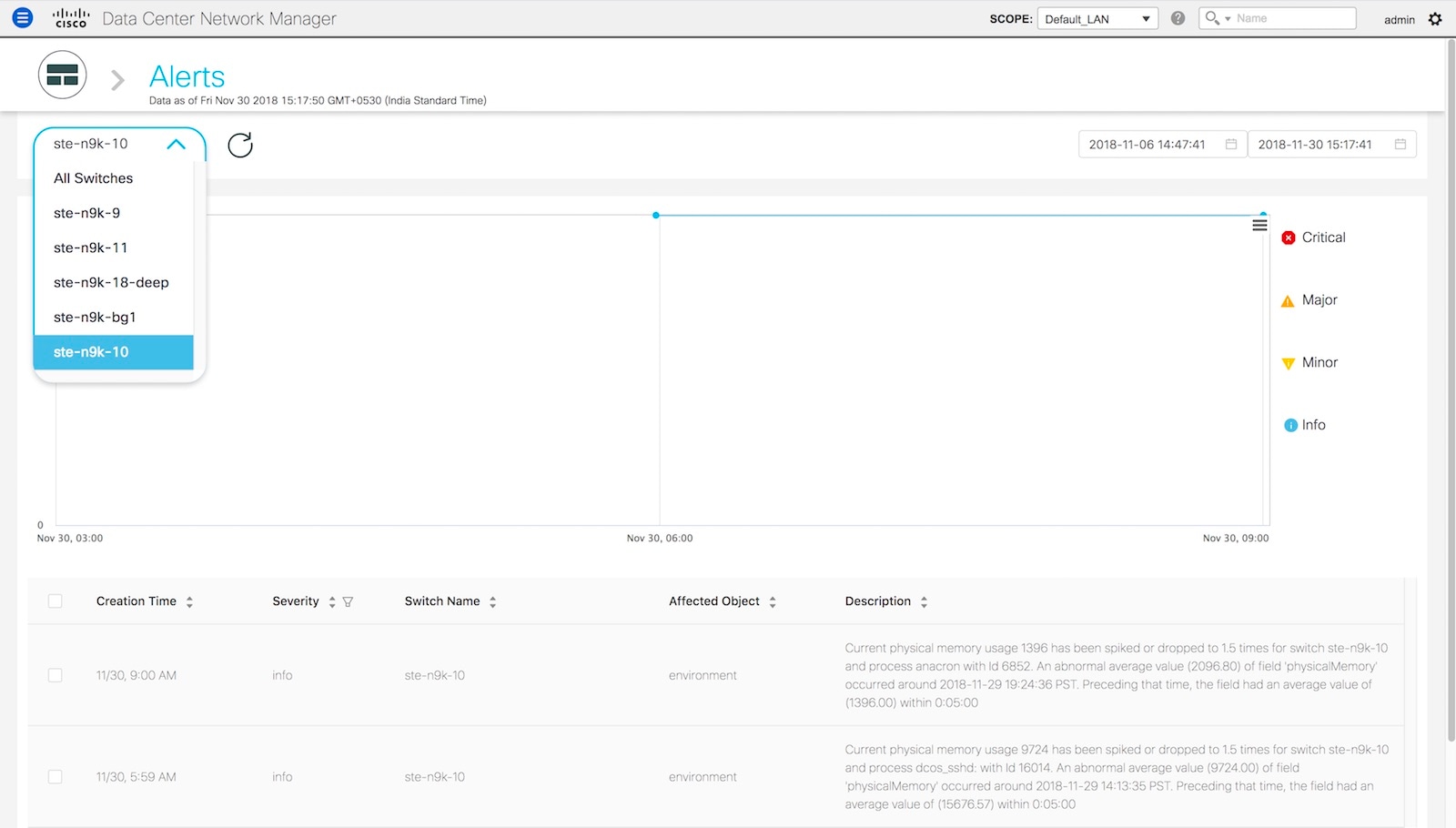Click the dcos_sshd process alert description
The width and height of the screenshot is (1456, 828).
pyautogui.click(x=1117, y=777)
